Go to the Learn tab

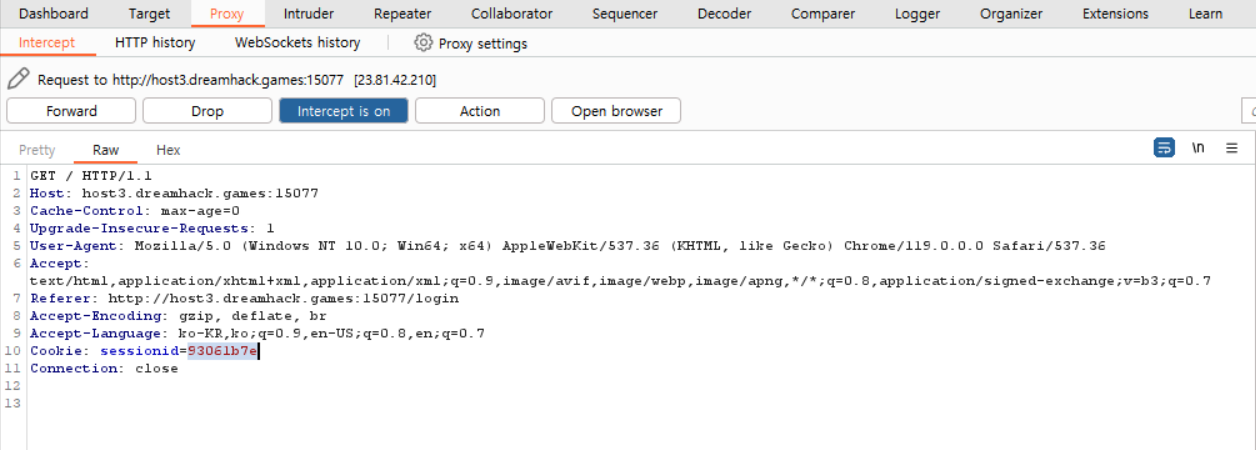(1205, 14)
